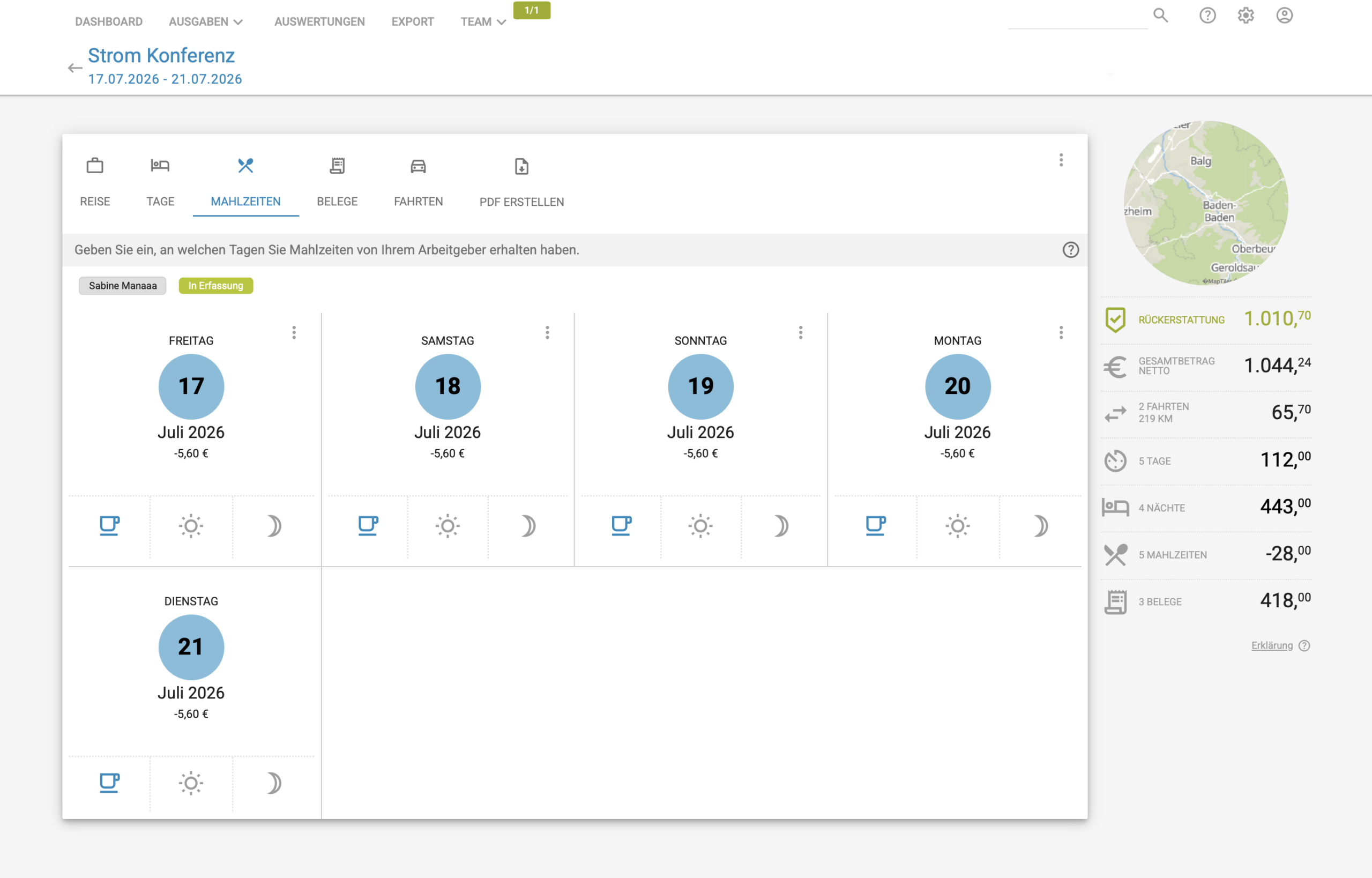This screenshot has width=1372, height=878.
Task: Open the PDF Erstellen document icon
Action: click(521, 166)
